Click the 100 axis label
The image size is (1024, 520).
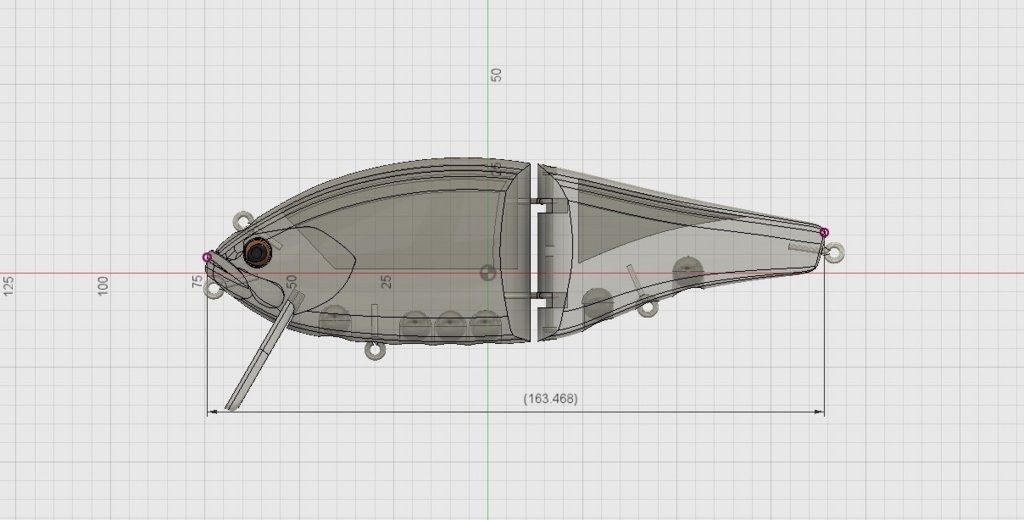coord(103,286)
